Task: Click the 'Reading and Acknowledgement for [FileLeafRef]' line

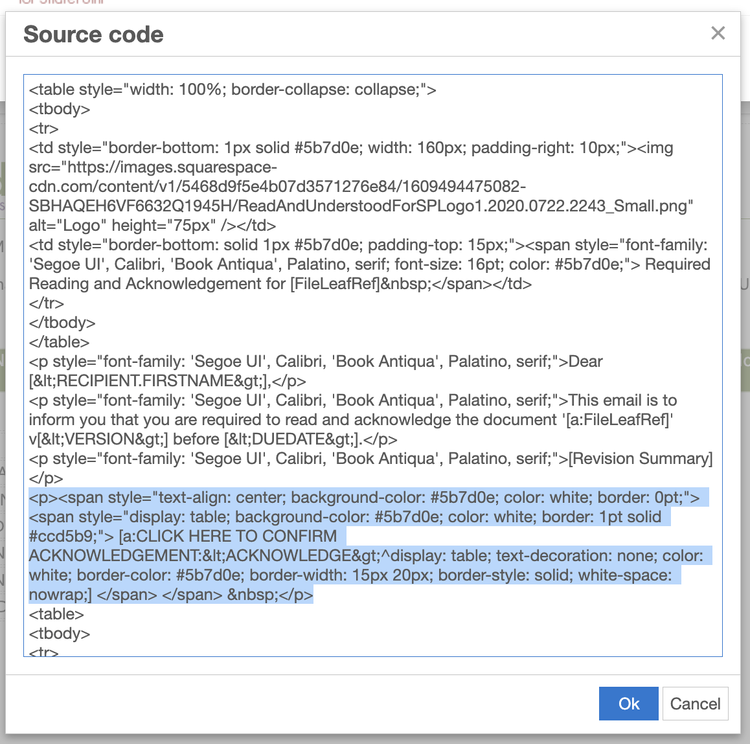Action: click(x=280, y=284)
